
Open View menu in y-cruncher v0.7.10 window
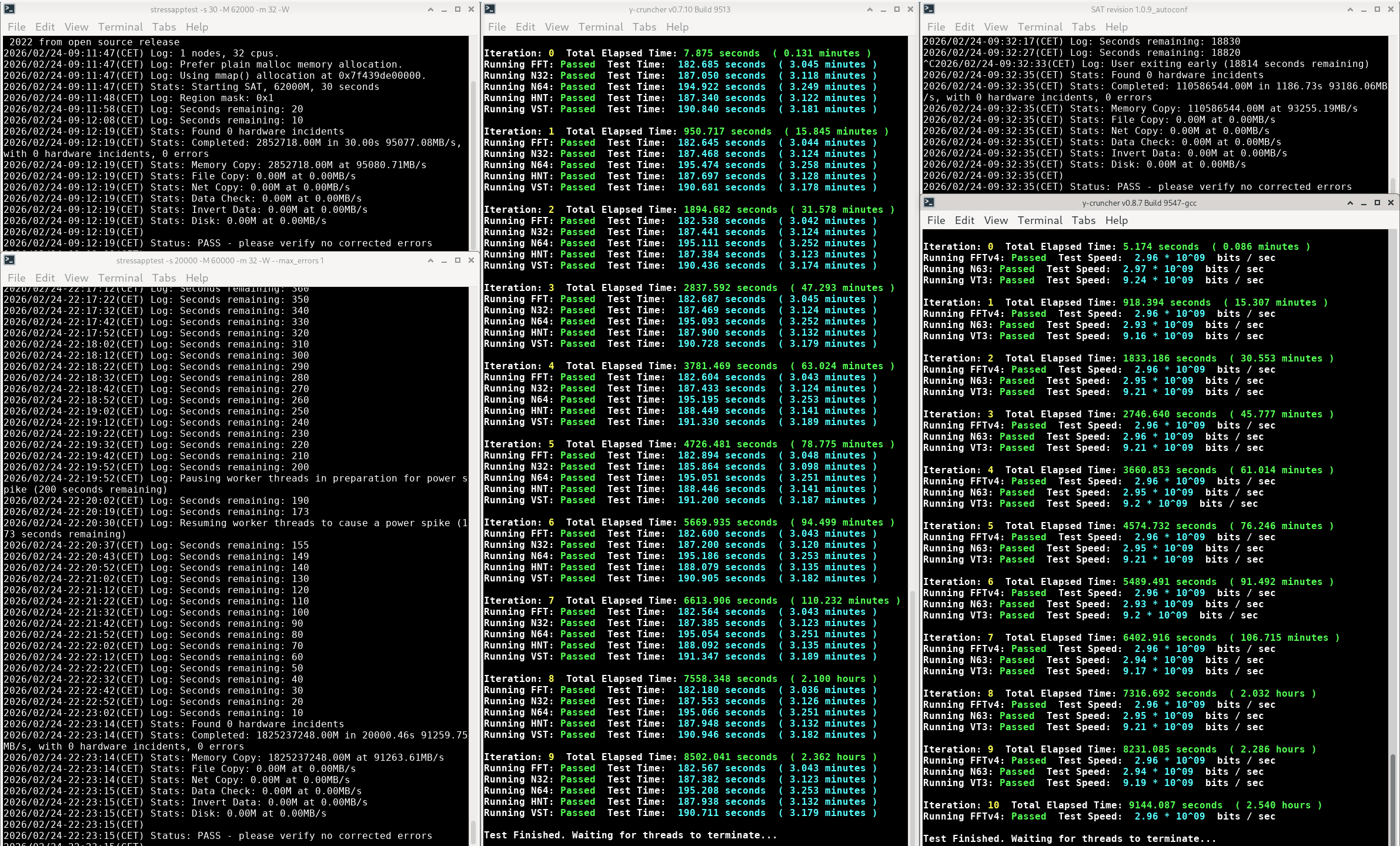tap(556, 27)
